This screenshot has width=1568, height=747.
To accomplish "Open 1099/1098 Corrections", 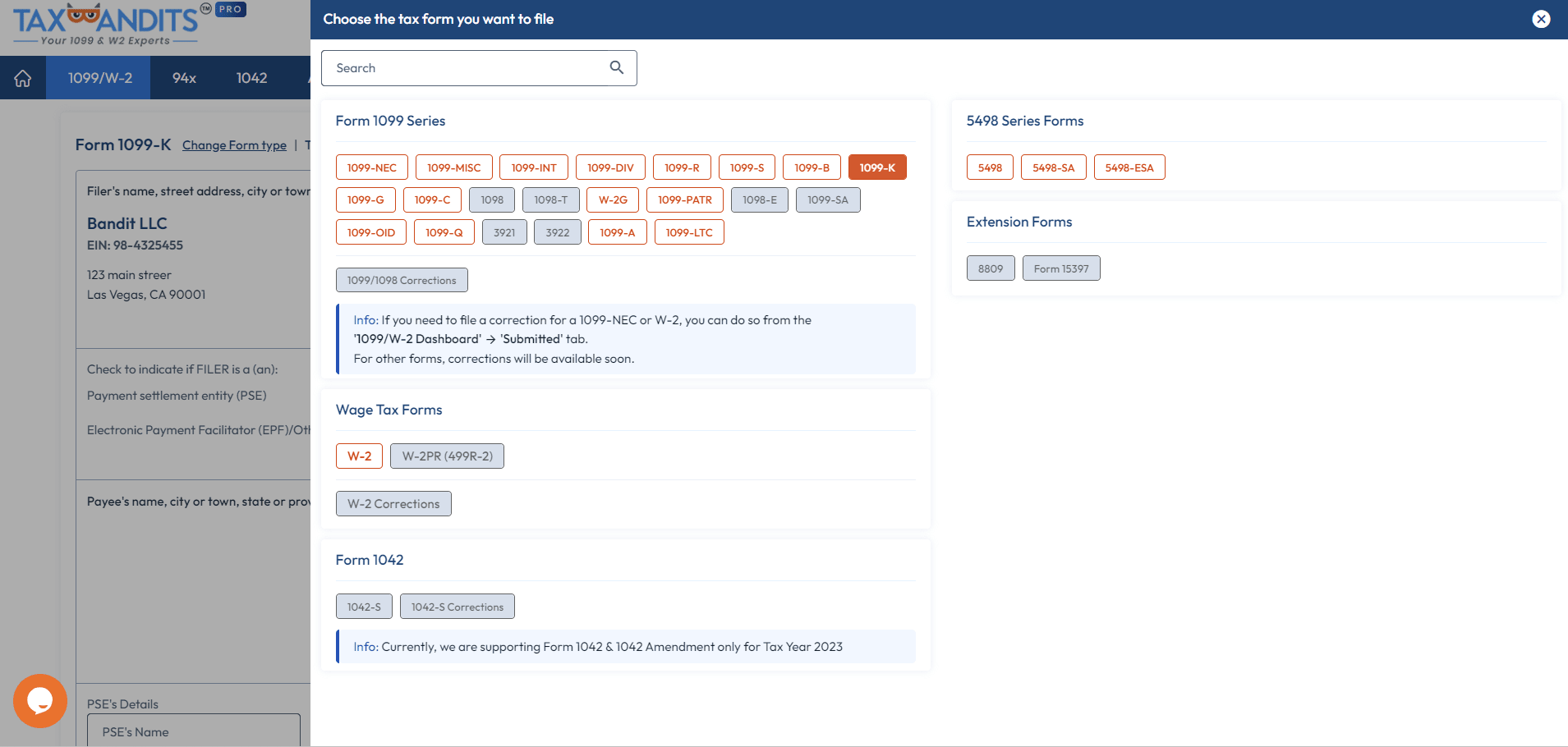I will (402, 280).
